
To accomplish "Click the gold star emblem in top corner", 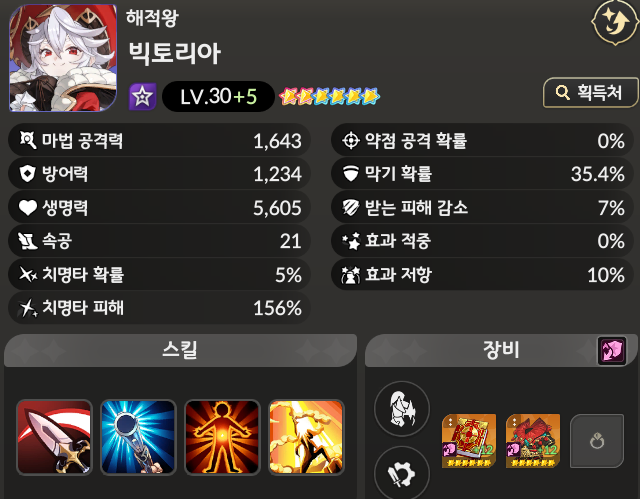I will coord(615,21).
